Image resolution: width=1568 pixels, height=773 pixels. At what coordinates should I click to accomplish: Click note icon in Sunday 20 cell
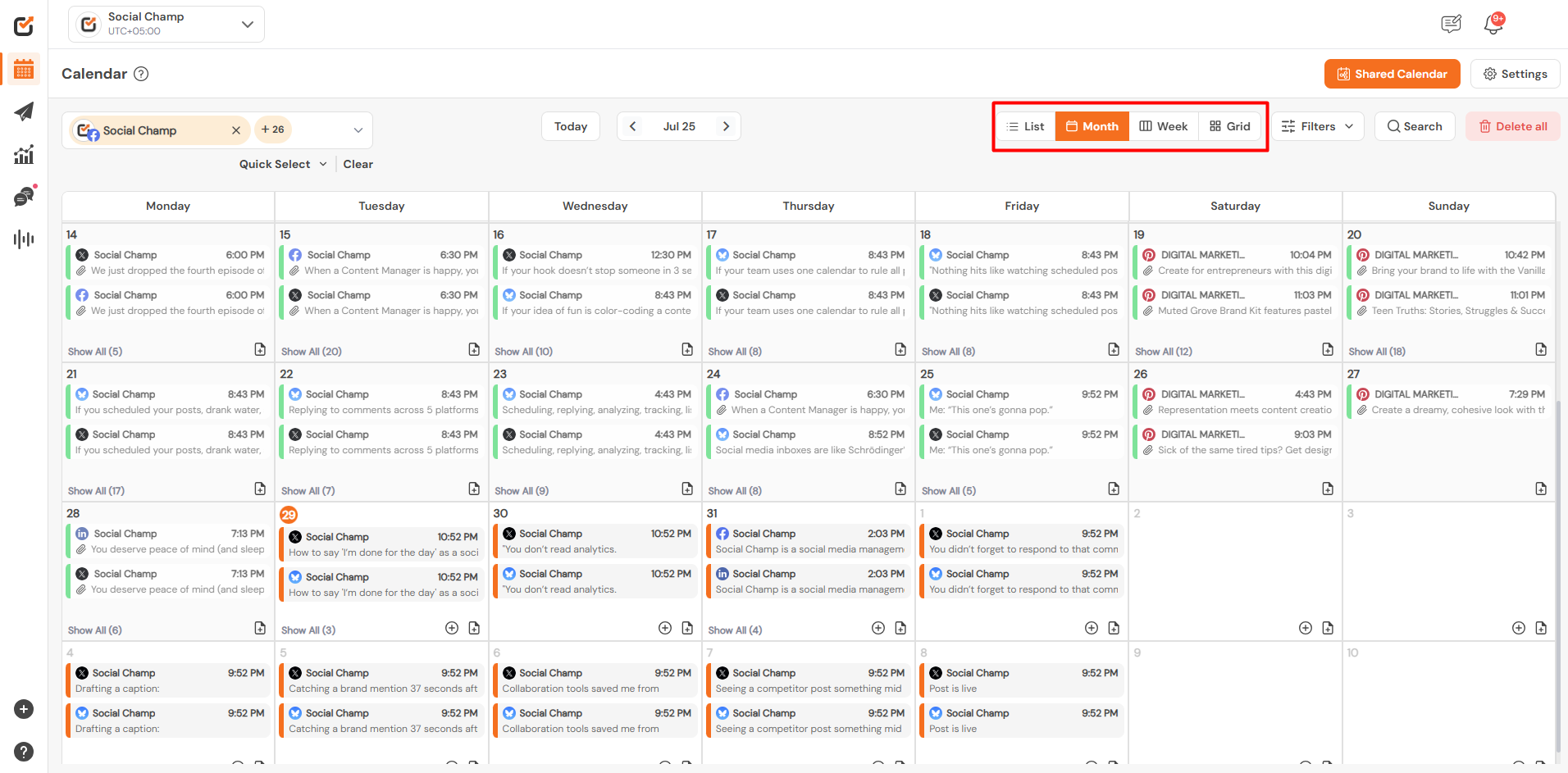point(1541,350)
